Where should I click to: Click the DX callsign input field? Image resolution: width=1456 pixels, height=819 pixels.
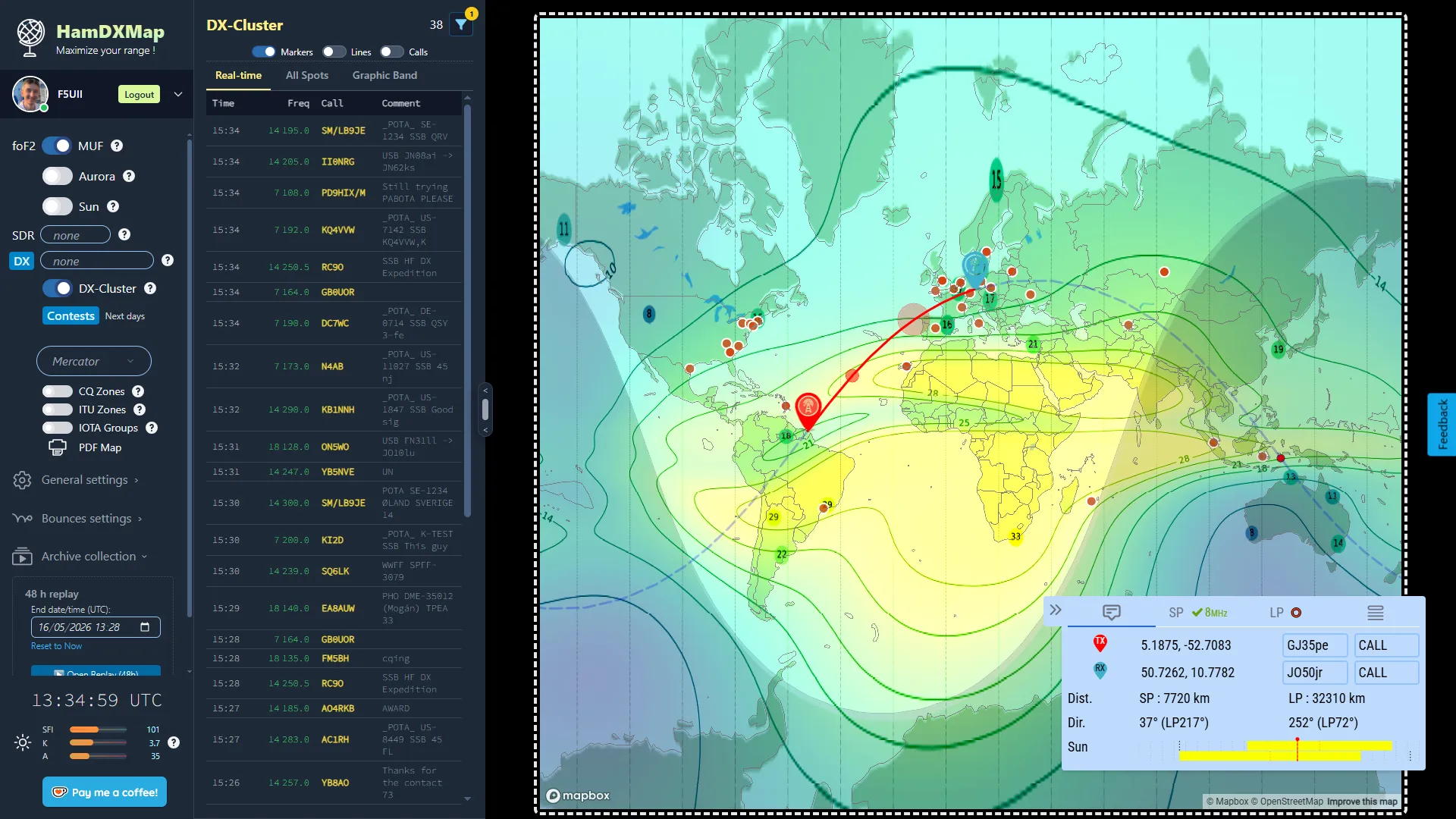[x=97, y=261]
